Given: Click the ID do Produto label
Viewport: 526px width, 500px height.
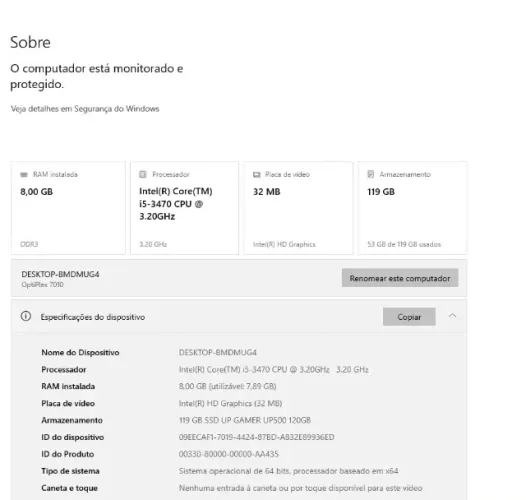Looking at the screenshot, I should point(68,454).
